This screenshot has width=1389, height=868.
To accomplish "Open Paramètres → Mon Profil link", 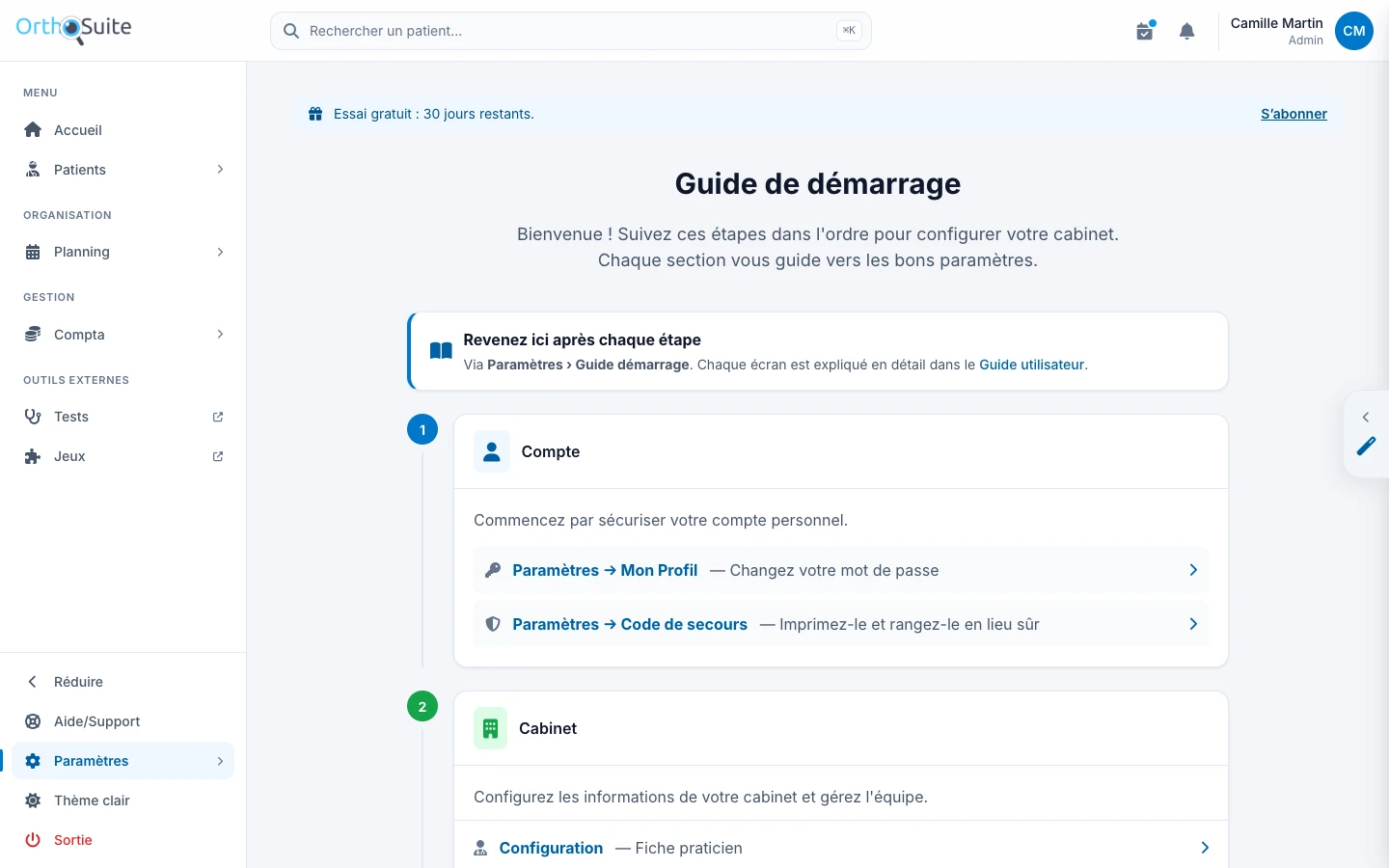I will pyautogui.click(x=605, y=570).
